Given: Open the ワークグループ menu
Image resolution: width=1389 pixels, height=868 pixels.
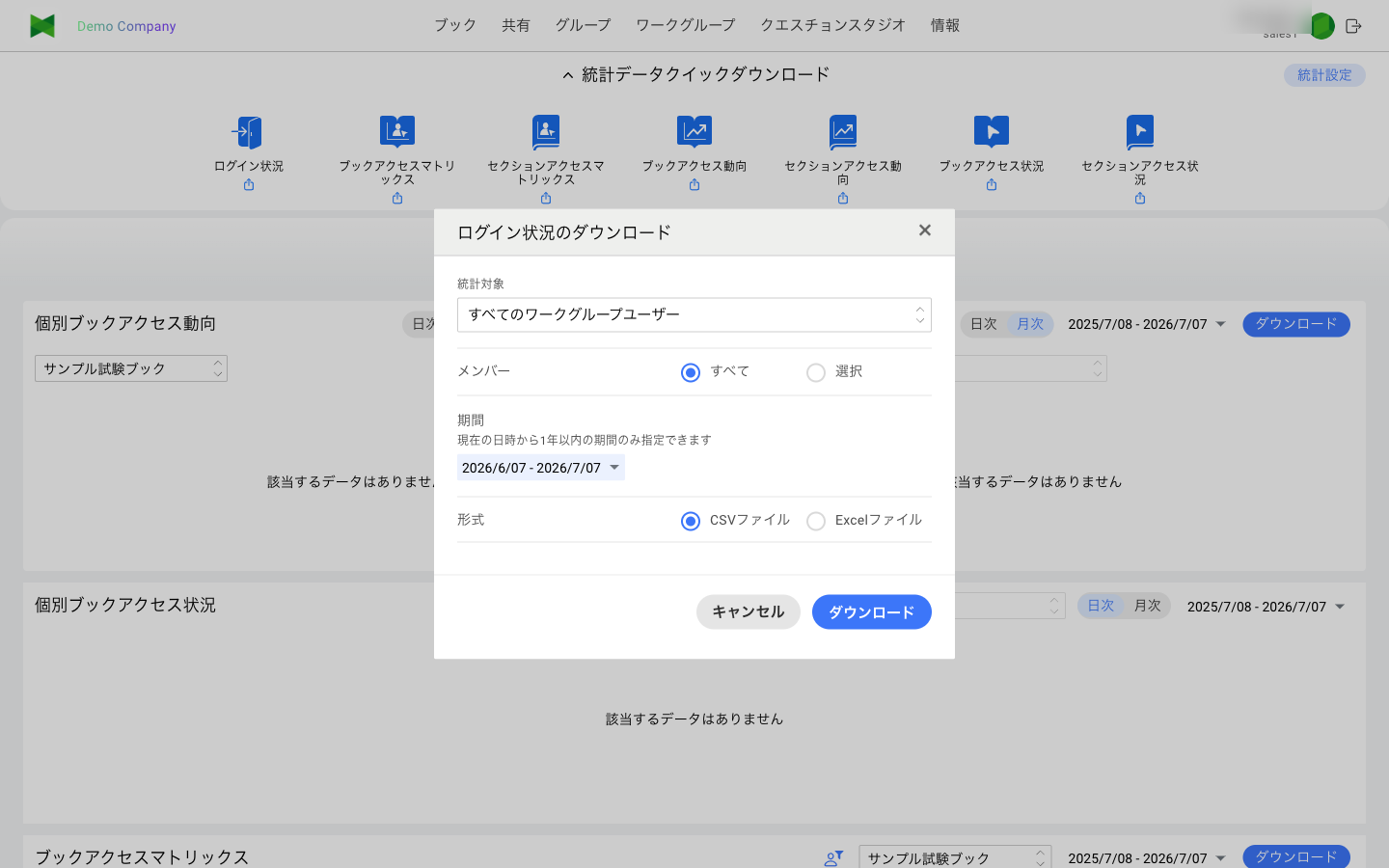Looking at the screenshot, I should click(x=686, y=25).
